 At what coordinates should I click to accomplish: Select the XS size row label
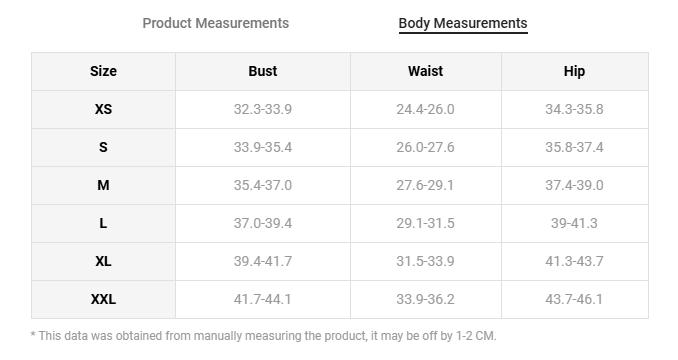pyautogui.click(x=103, y=109)
